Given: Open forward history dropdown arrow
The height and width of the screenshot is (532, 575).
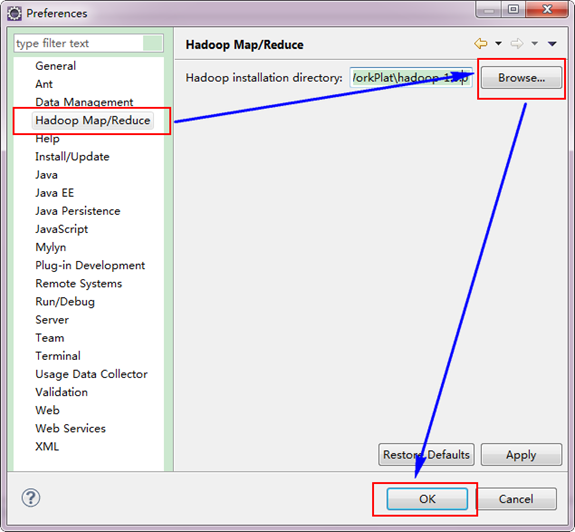Looking at the screenshot, I should 535,44.
